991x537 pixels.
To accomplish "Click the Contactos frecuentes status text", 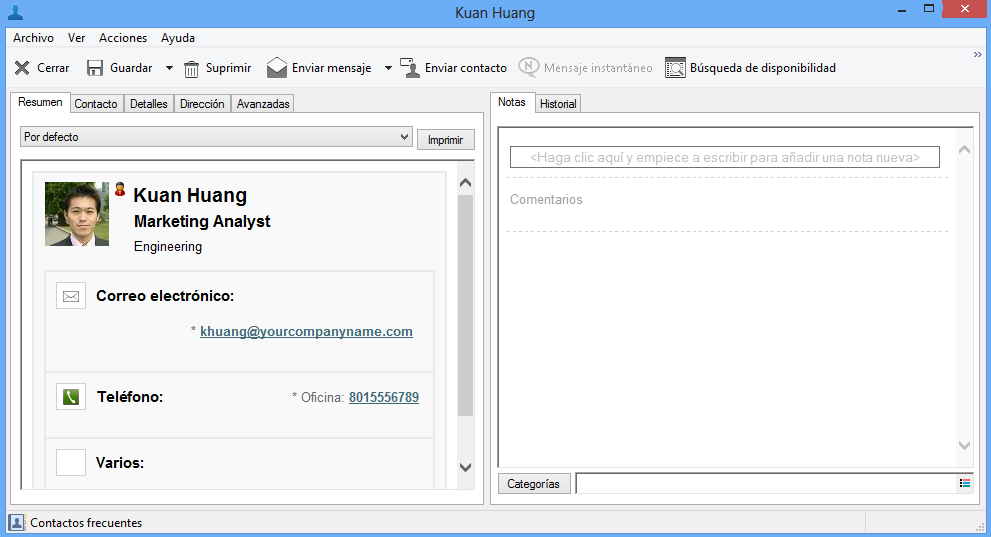I will (x=86, y=523).
